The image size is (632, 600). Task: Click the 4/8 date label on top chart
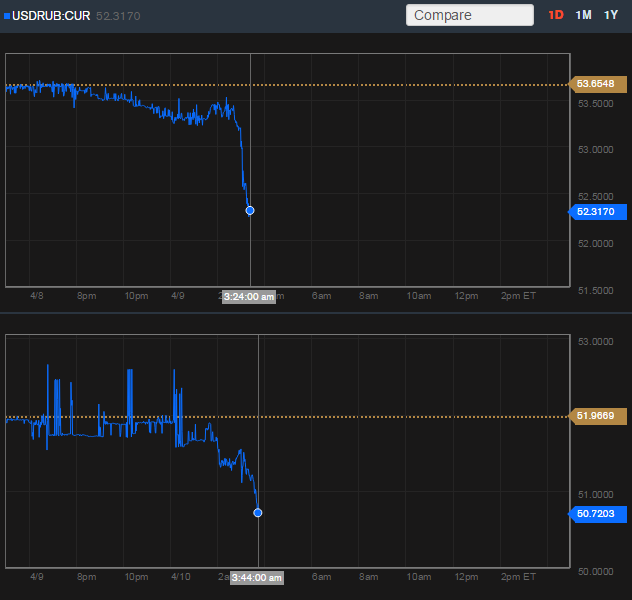tap(37, 296)
